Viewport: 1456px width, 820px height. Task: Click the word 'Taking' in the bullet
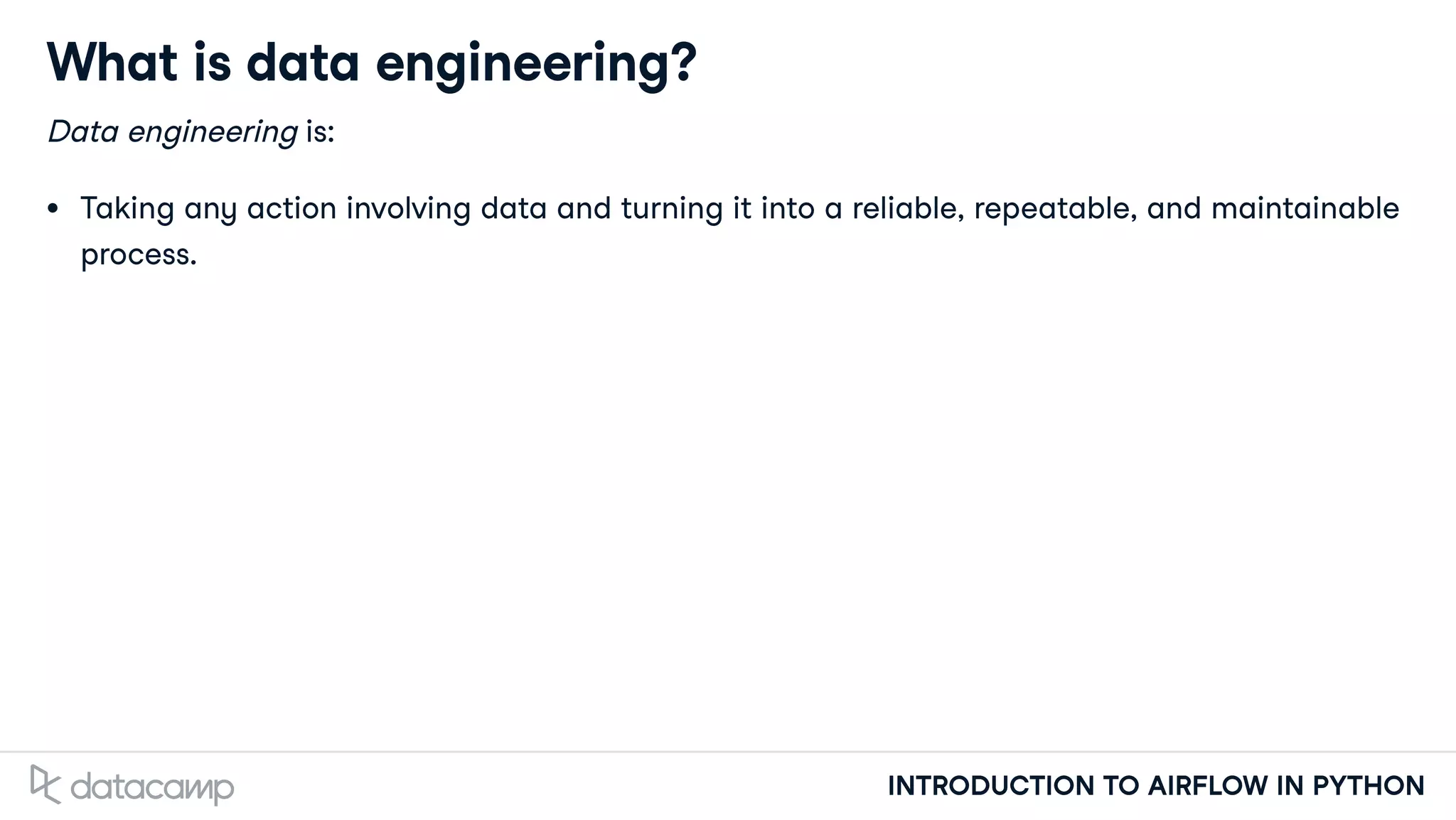(x=127, y=209)
